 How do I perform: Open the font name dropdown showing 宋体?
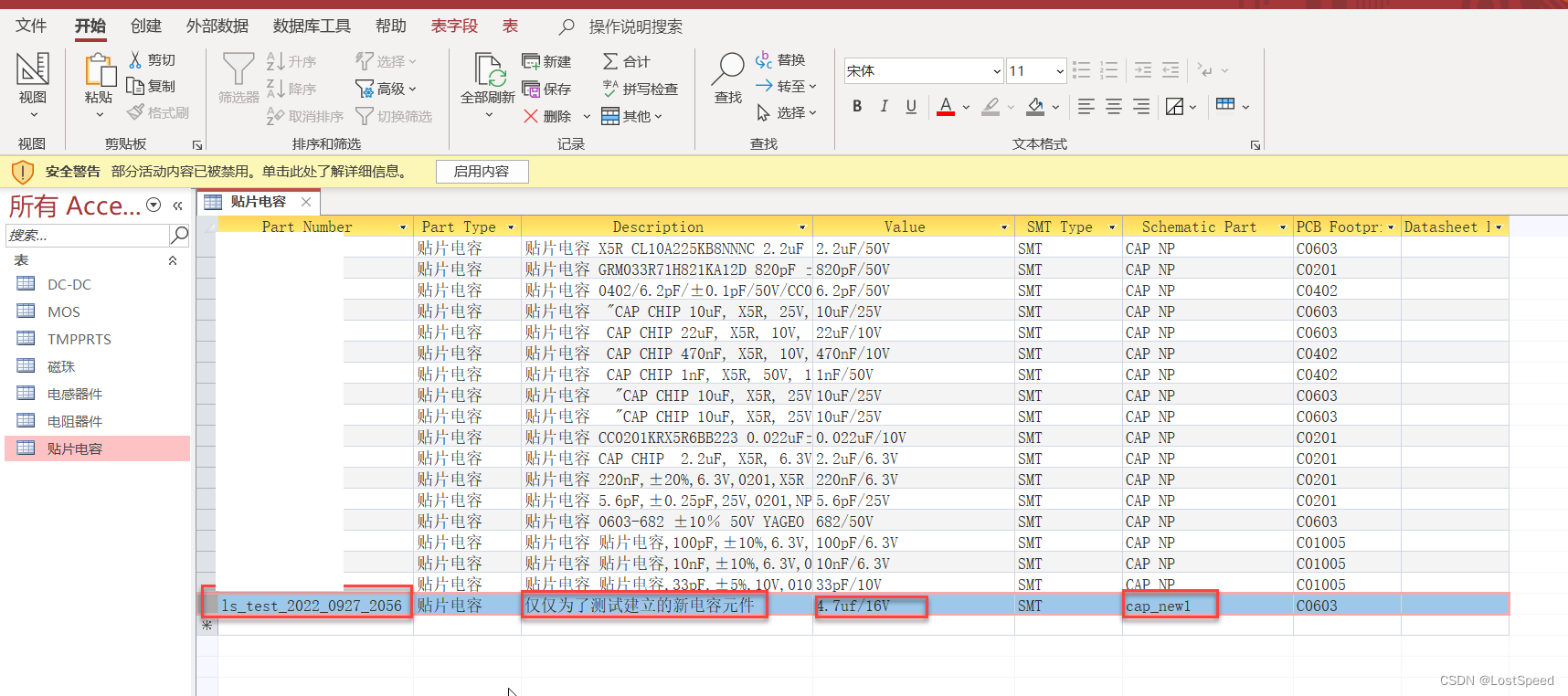(x=996, y=71)
